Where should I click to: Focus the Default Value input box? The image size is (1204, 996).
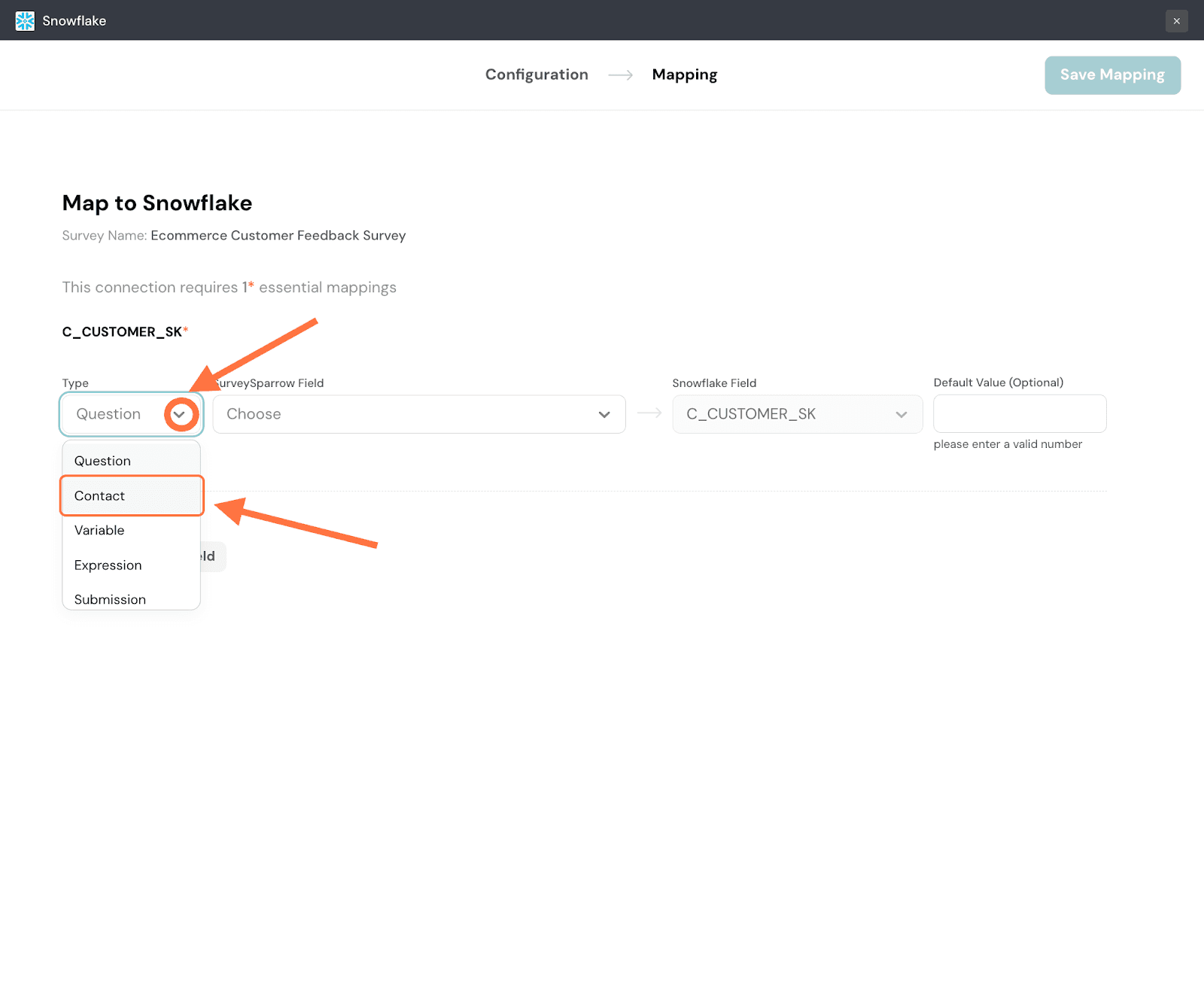pos(1019,414)
